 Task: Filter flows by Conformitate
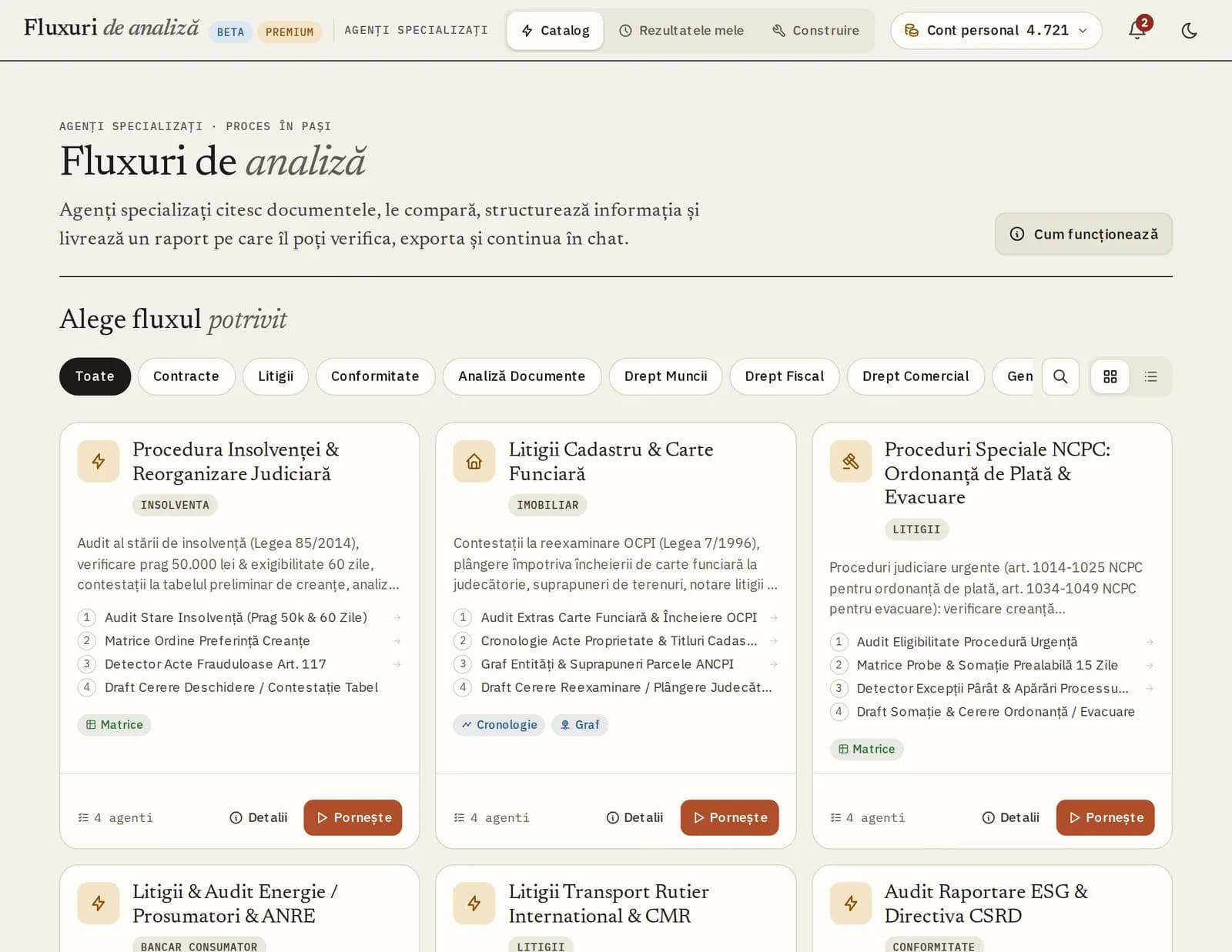[x=375, y=376]
